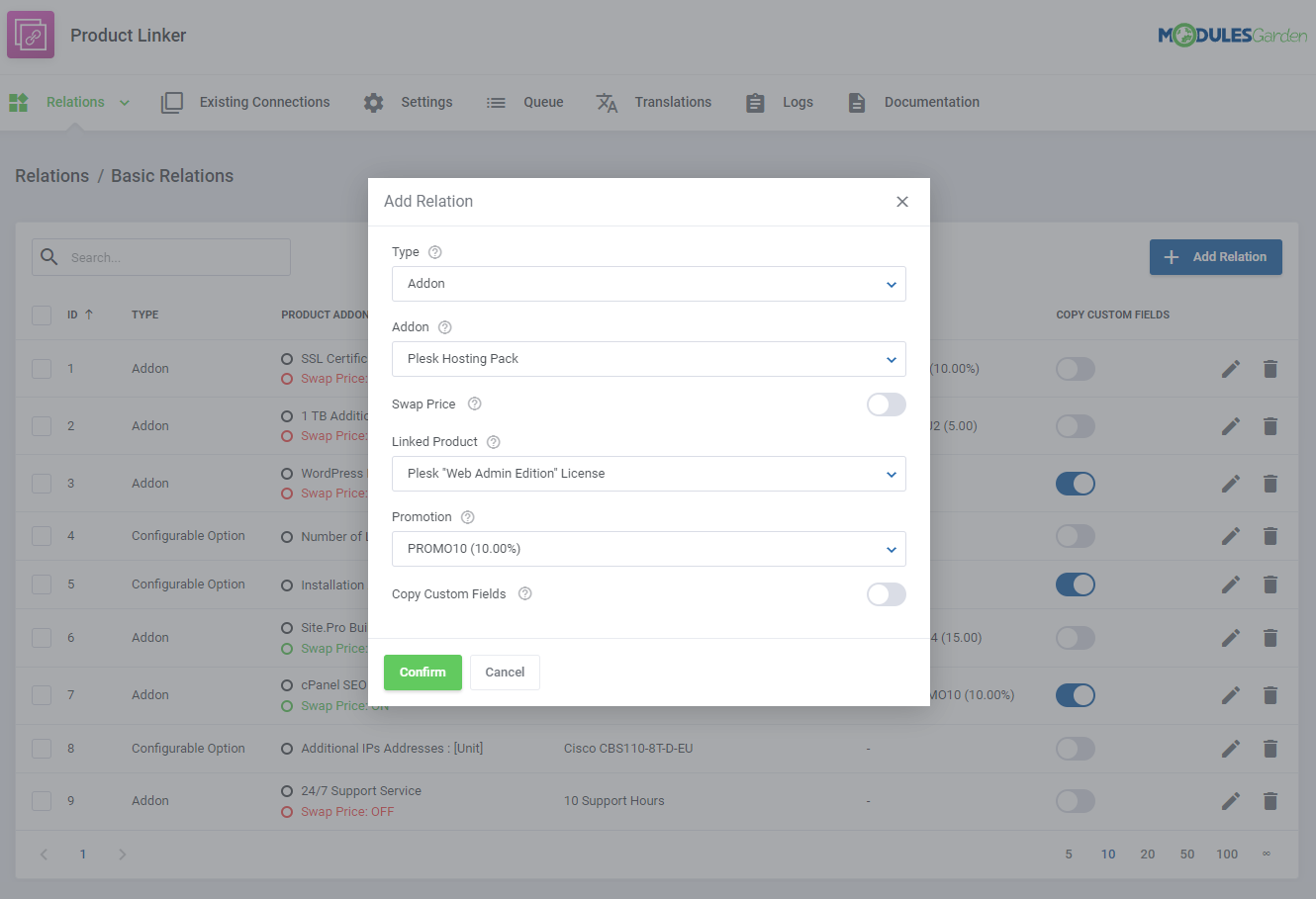Toggle the Copy Custom Fields switch in dialog
Image resolution: width=1316 pixels, height=899 pixels.
[887, 594]
